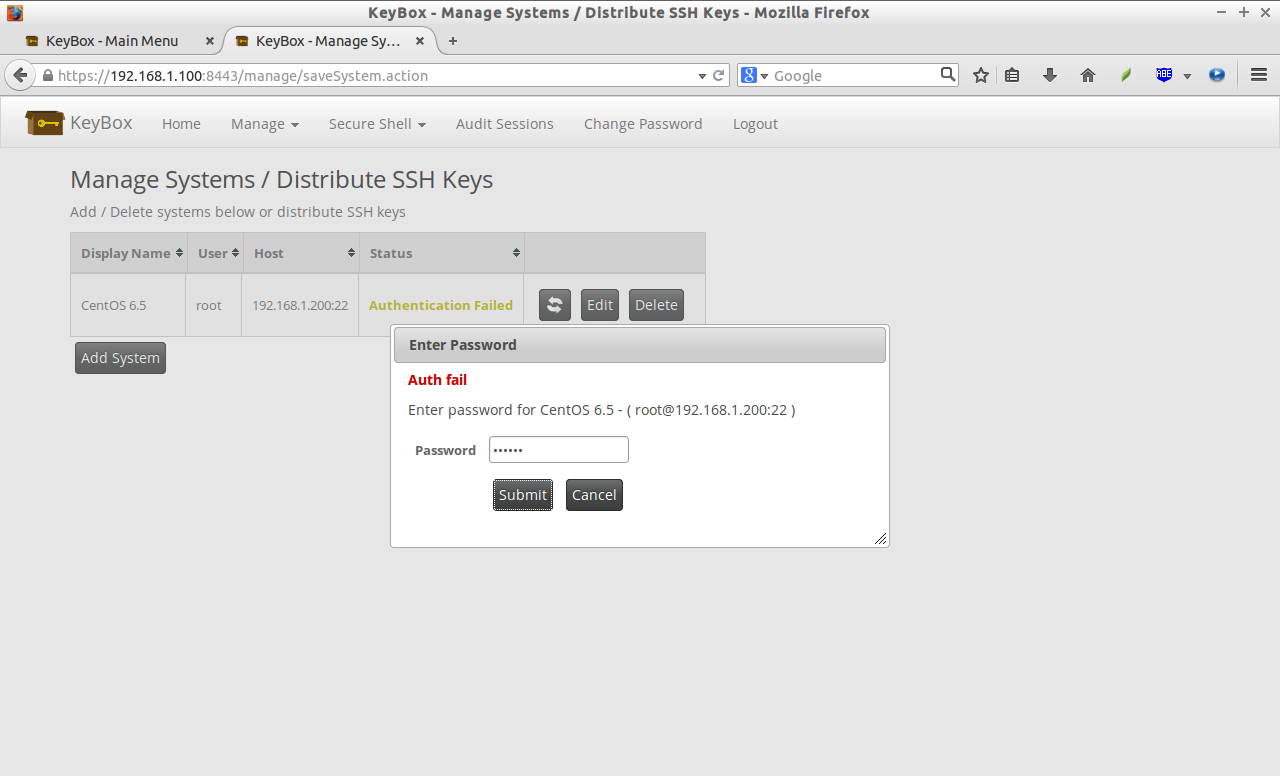Click the blue globe extension icon
Screen dimensions: 1280x776
pos(1217,75)
